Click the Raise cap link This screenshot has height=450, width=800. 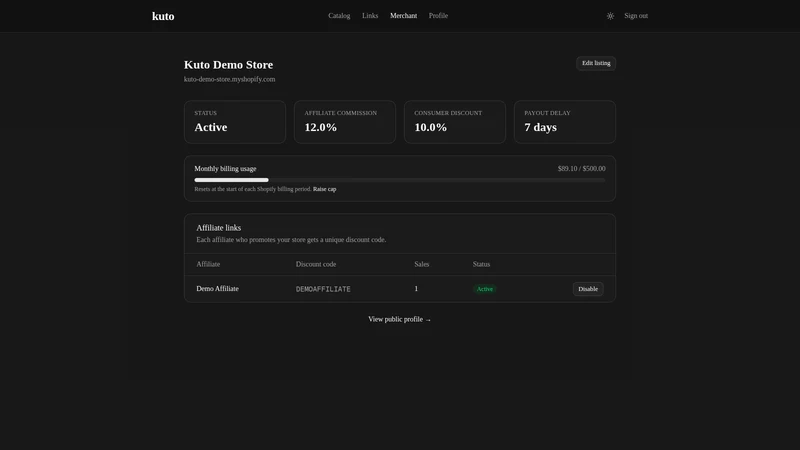tap(324, 189)
